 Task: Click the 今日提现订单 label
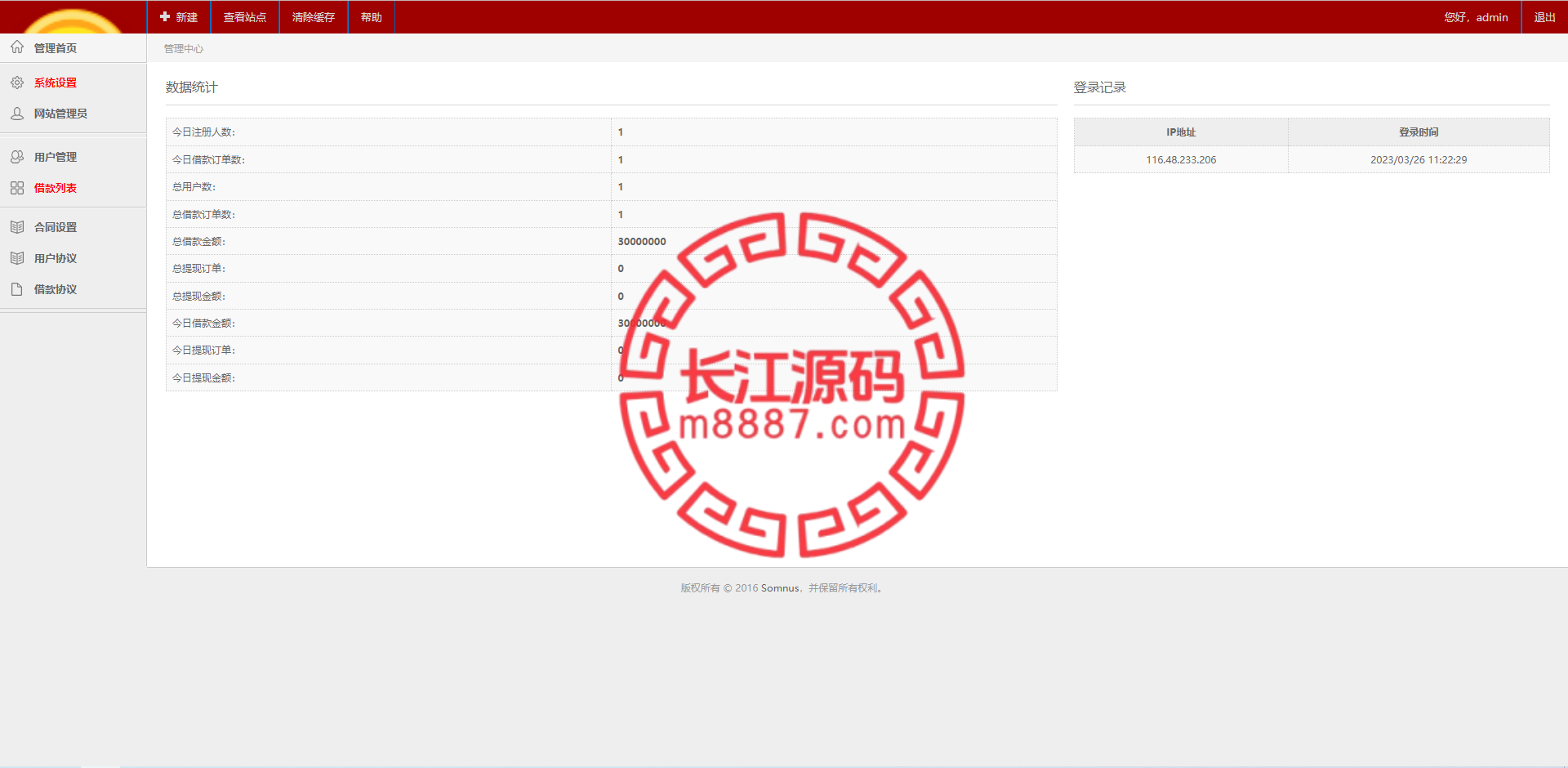click(203, 351)
